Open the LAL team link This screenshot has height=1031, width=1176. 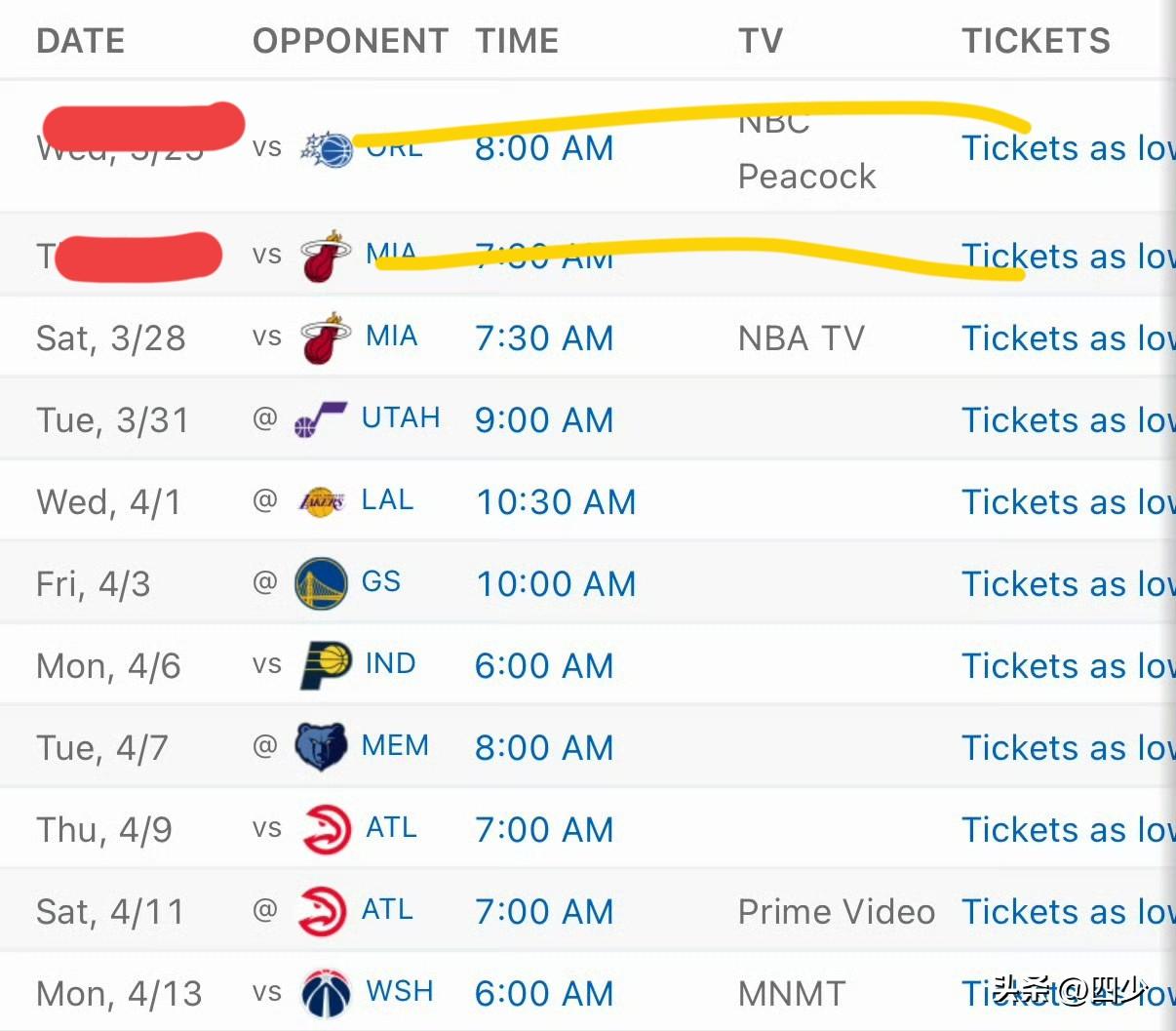click(387, 500)
